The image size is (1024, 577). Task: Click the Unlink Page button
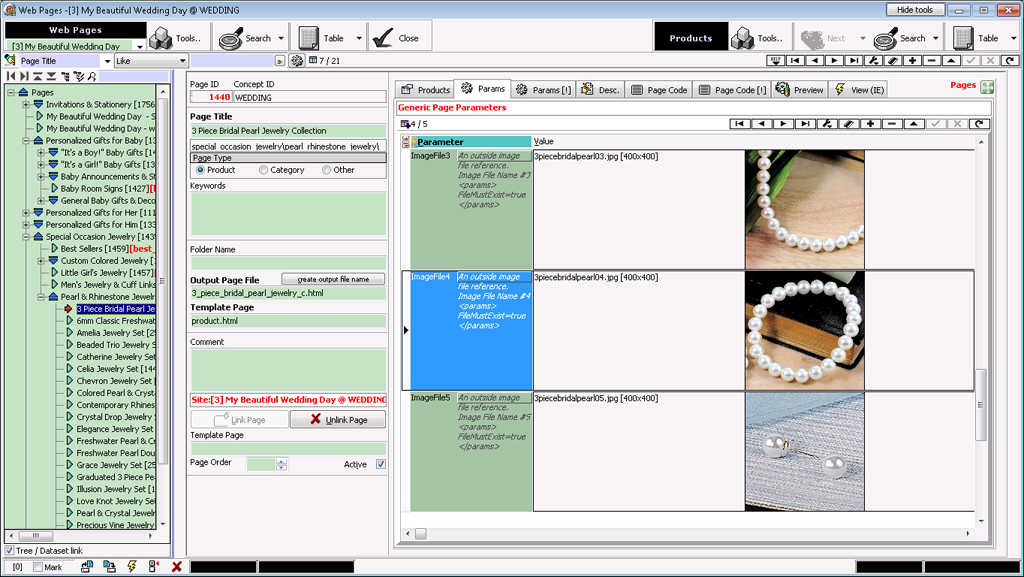tap(338, 420)
